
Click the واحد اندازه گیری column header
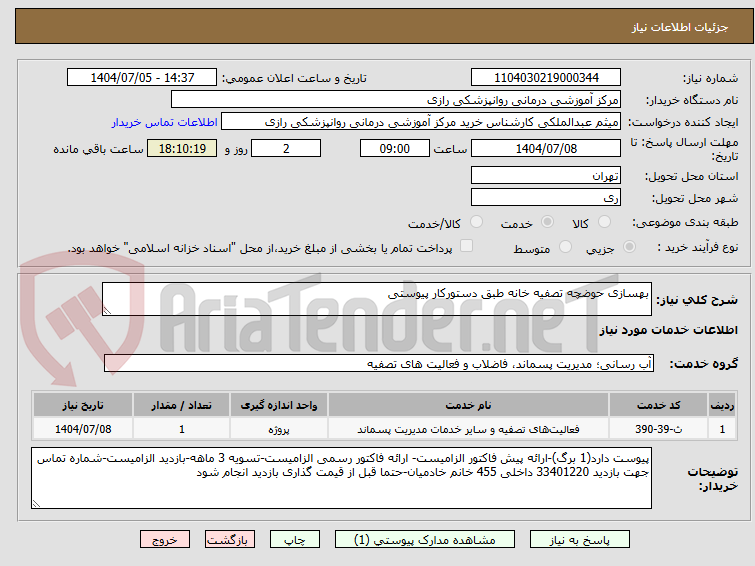(279, 405)
